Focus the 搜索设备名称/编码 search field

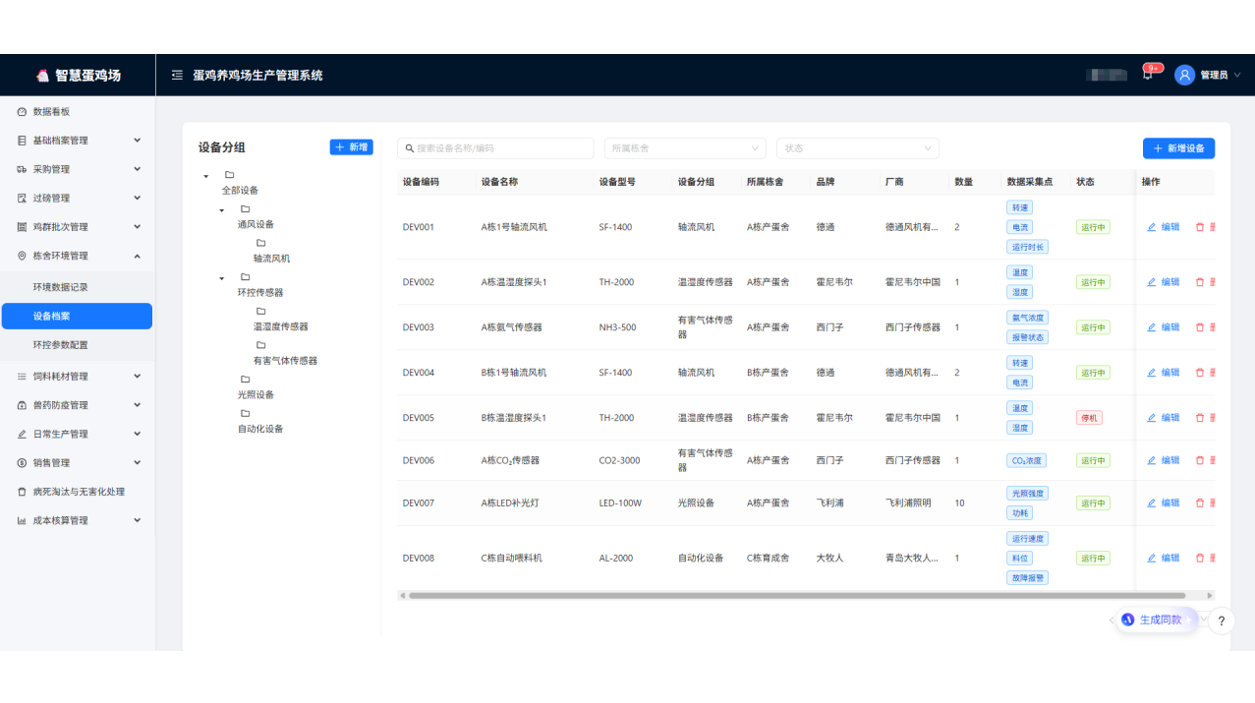(495, 148)
